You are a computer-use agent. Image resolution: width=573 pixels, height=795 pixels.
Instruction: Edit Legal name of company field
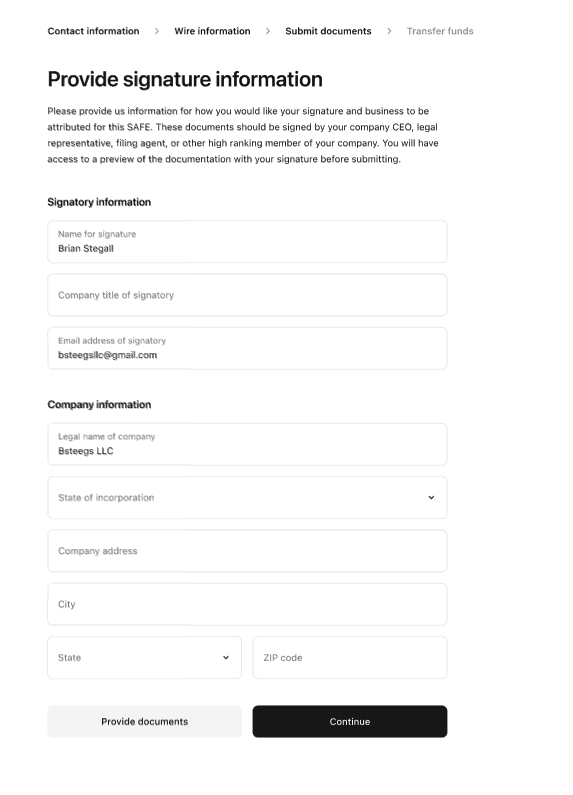point(247,444)
